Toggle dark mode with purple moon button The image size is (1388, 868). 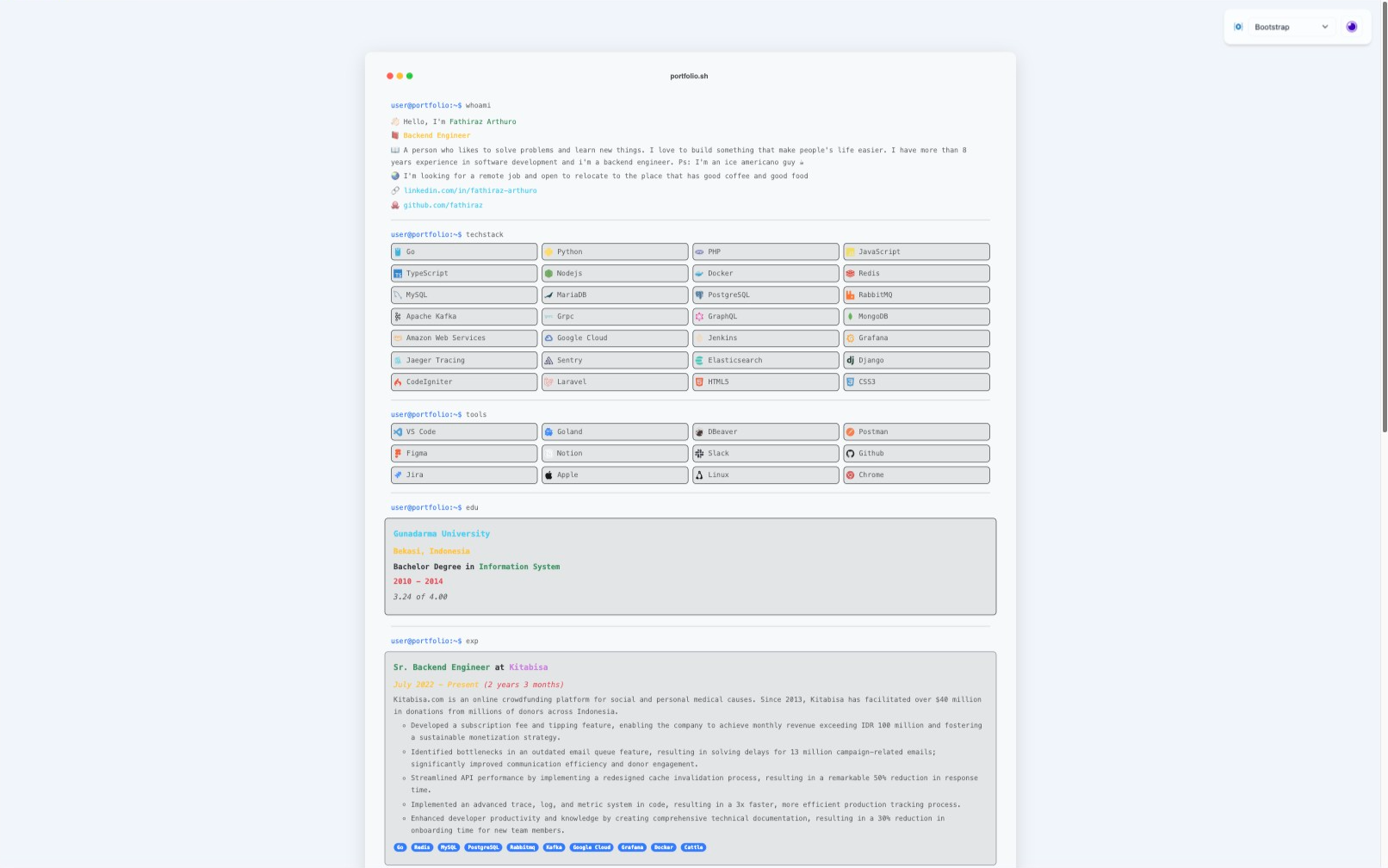[1352, 27]
